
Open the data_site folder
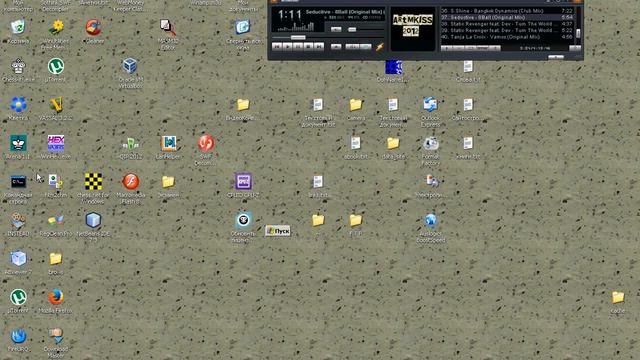(x=393, y=143)
